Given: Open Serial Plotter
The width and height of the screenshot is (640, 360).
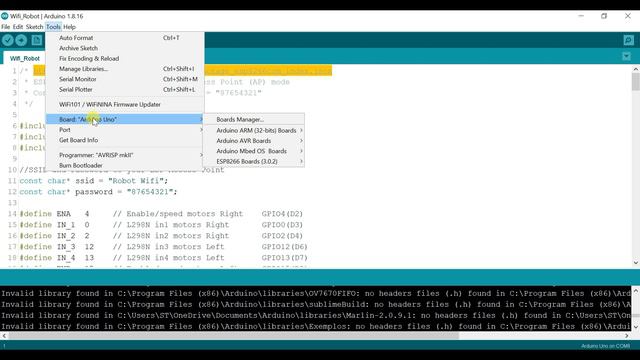Looking at the screenshot, I should click(x=125, y=89).
